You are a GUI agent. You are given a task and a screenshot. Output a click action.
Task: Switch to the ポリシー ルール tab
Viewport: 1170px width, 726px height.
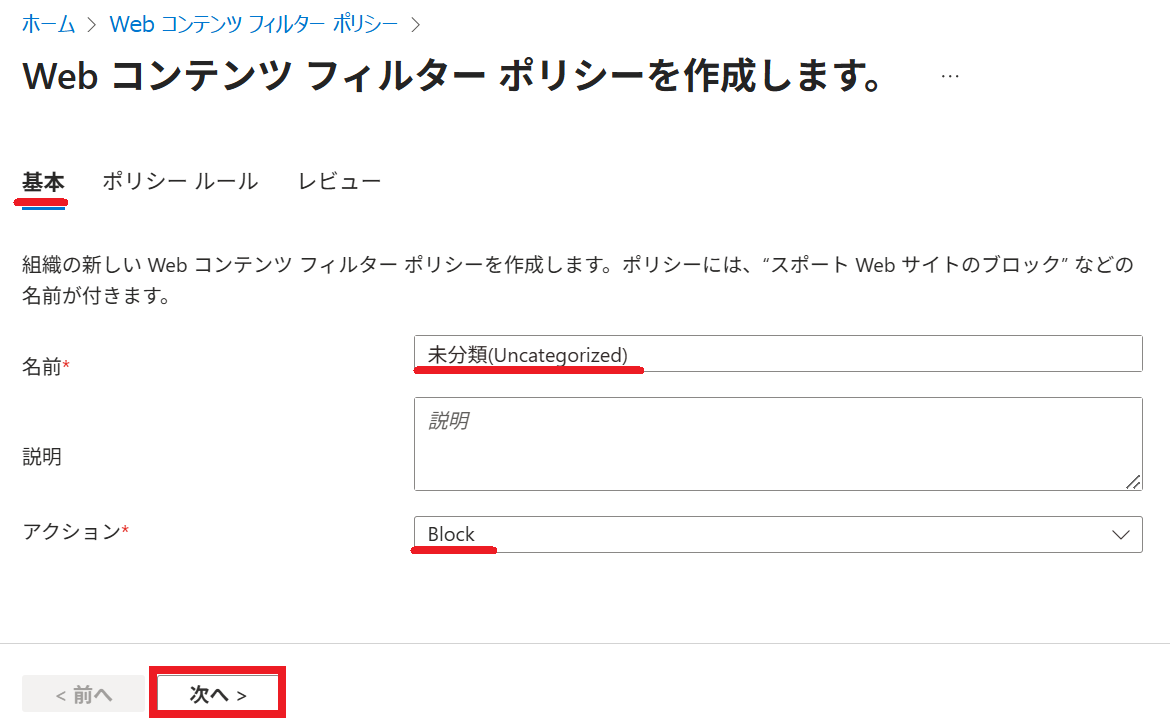coord(180,182)
